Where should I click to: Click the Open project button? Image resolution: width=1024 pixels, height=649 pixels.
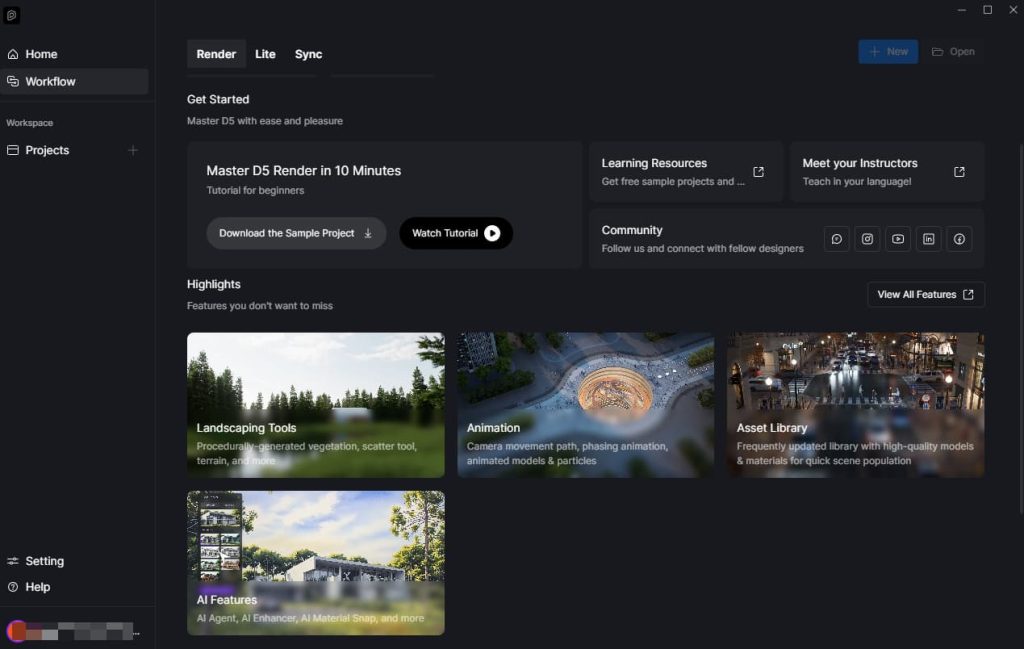(x=953, y=52)
